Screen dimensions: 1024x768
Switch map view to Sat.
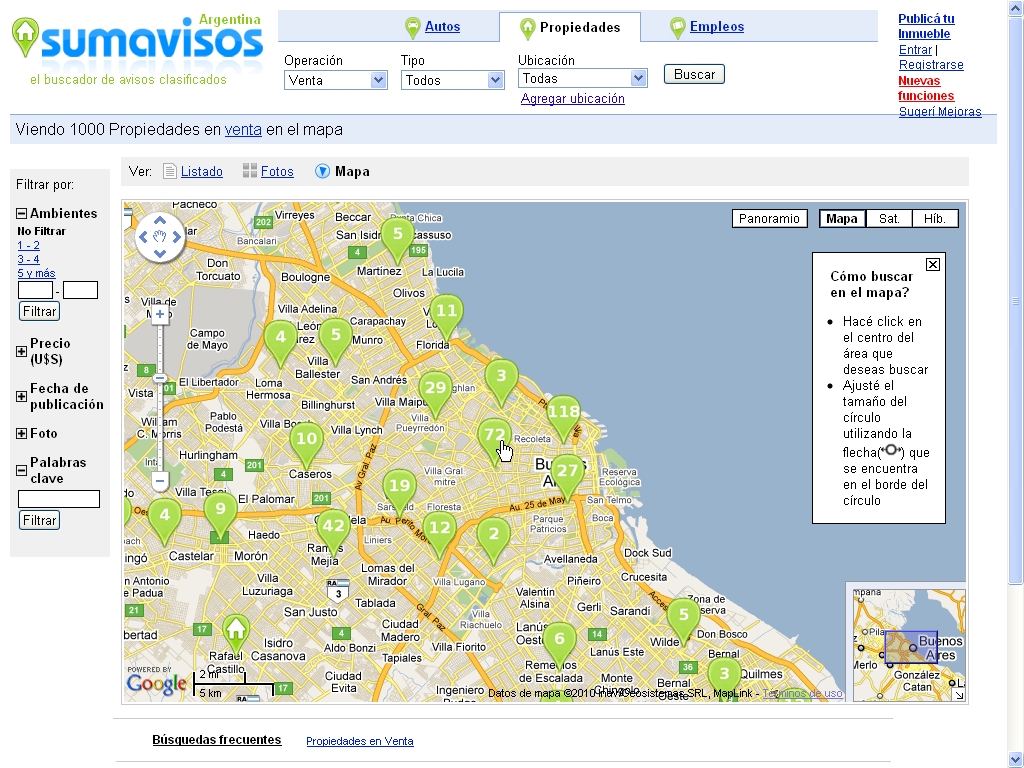pos(889,219)
